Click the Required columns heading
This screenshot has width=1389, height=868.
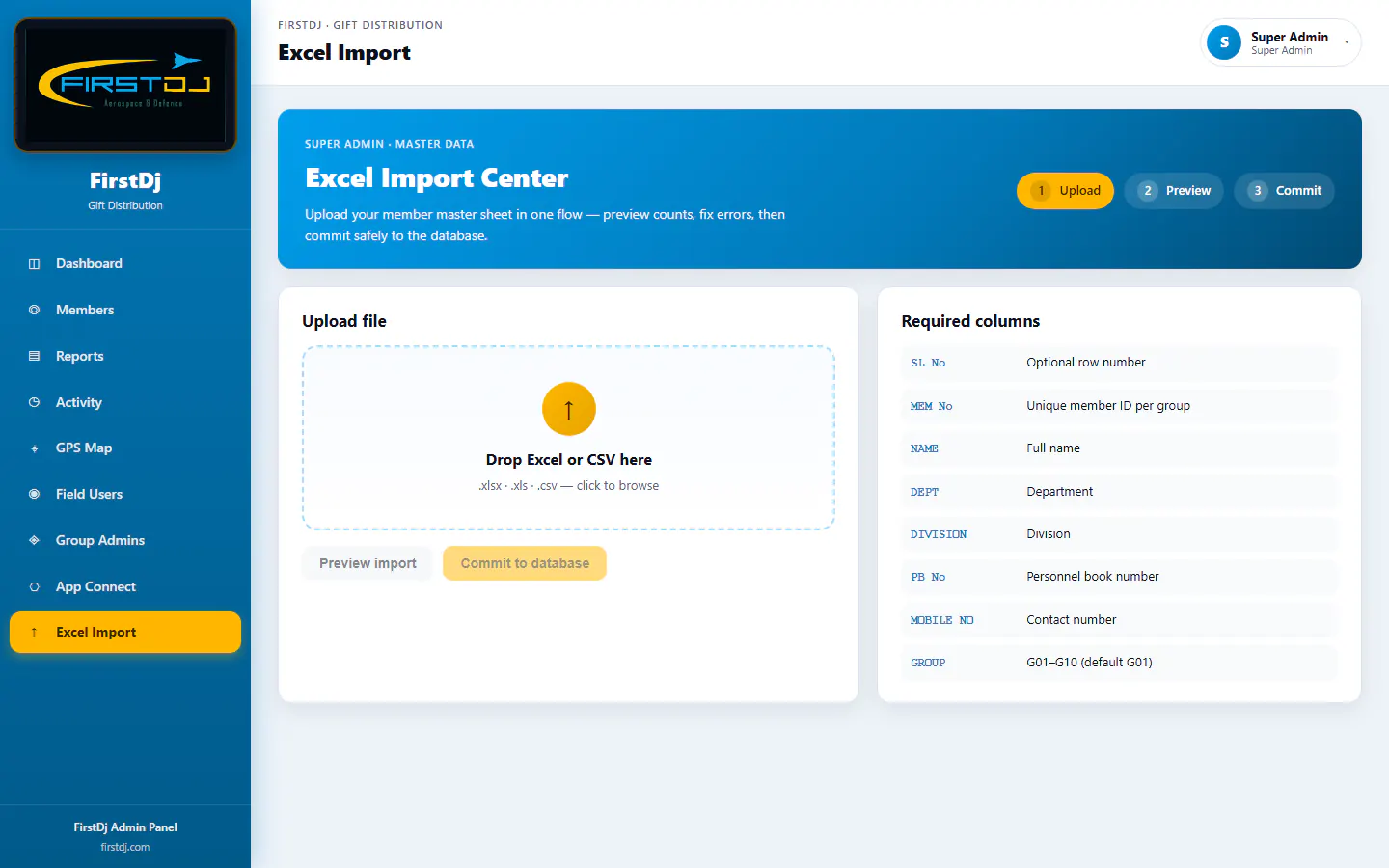(970, 321)
